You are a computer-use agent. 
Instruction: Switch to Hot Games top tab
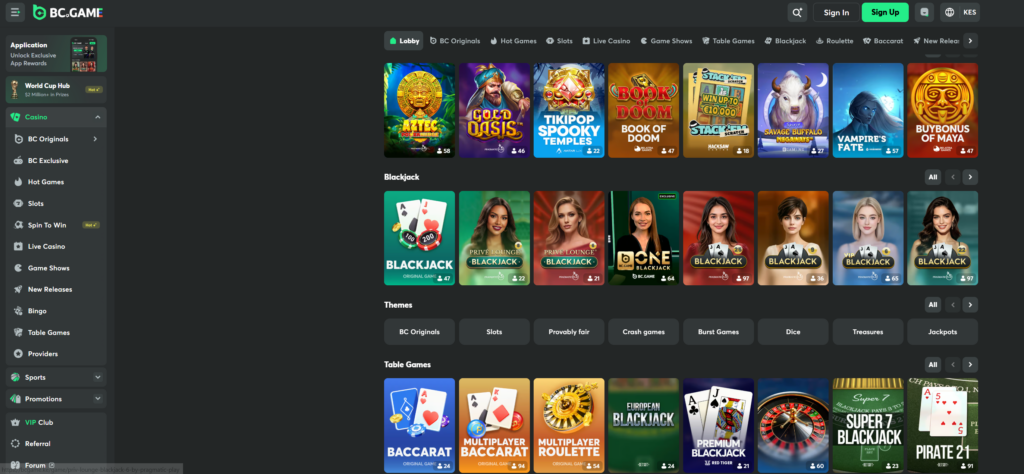(x=513, y=40)
